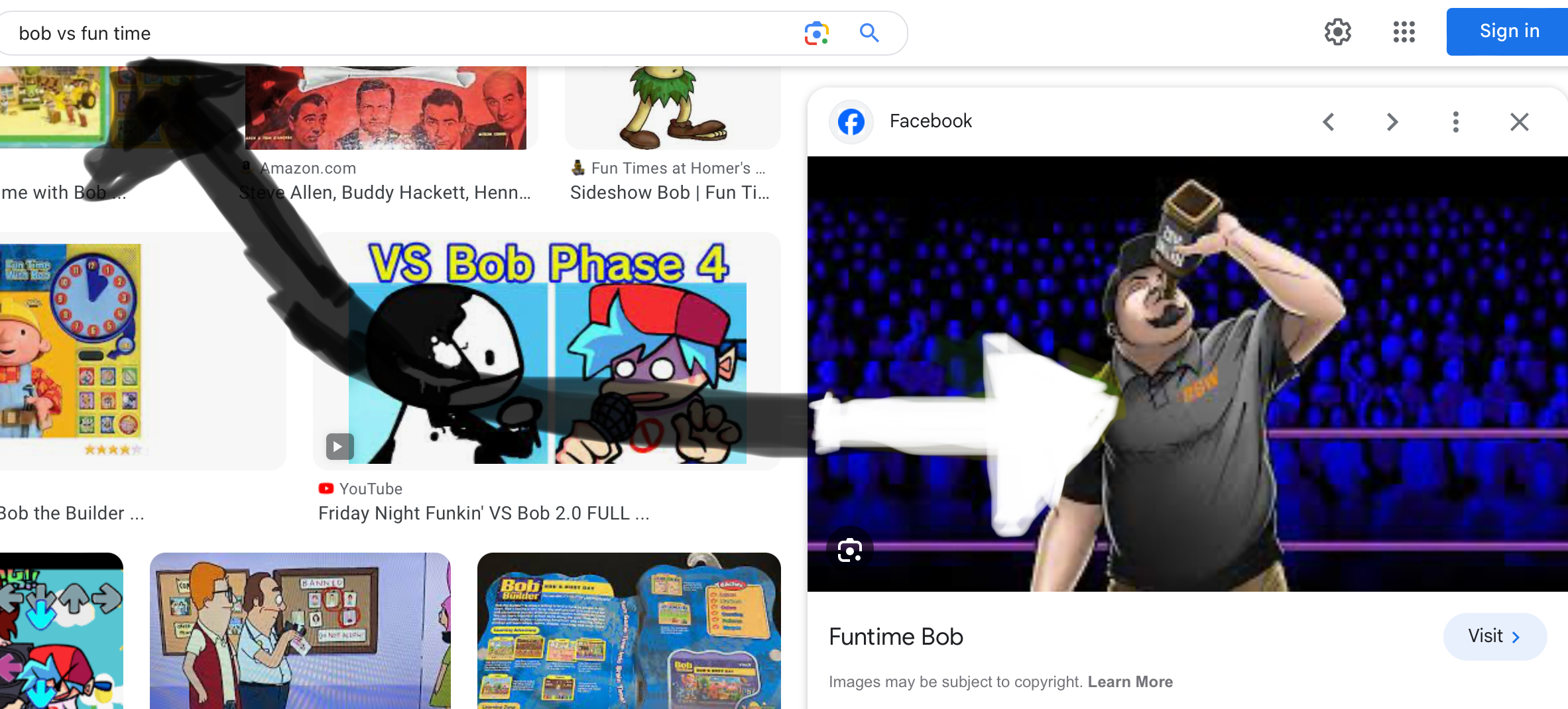1568x709 pixels.
Task: Open the Learn More copyright link
Action: 1130,682
